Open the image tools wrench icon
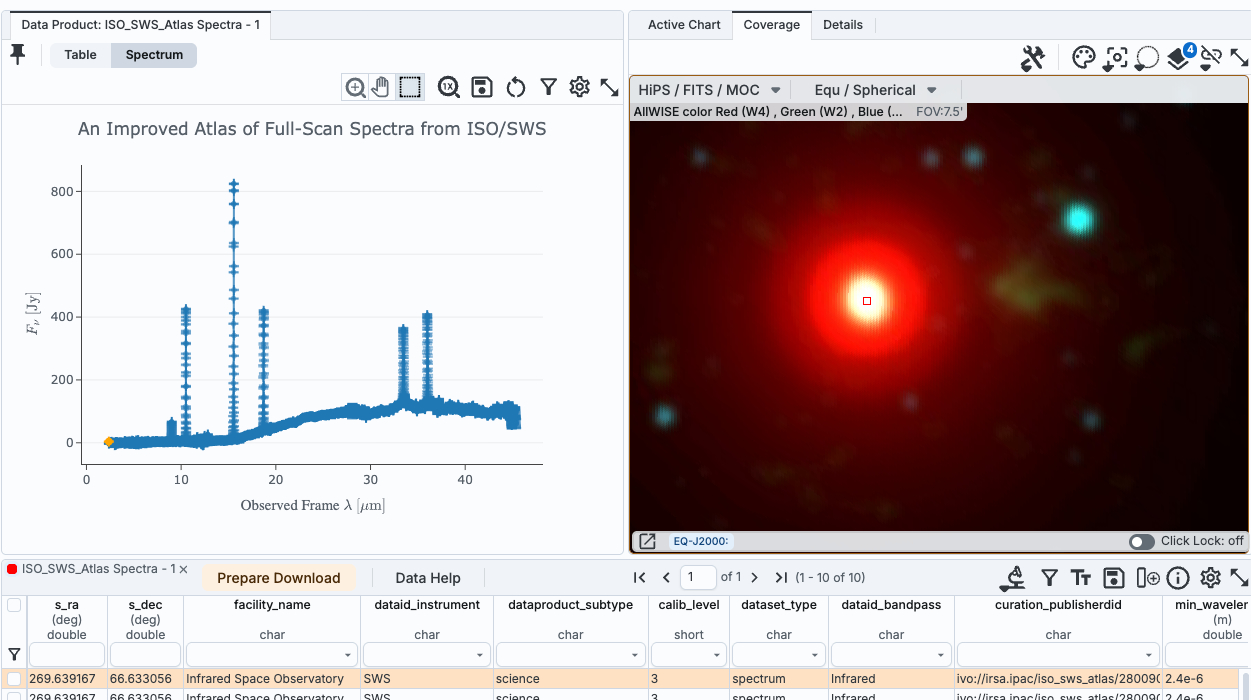This screenshot has width=1251, height=700. 1032,59
